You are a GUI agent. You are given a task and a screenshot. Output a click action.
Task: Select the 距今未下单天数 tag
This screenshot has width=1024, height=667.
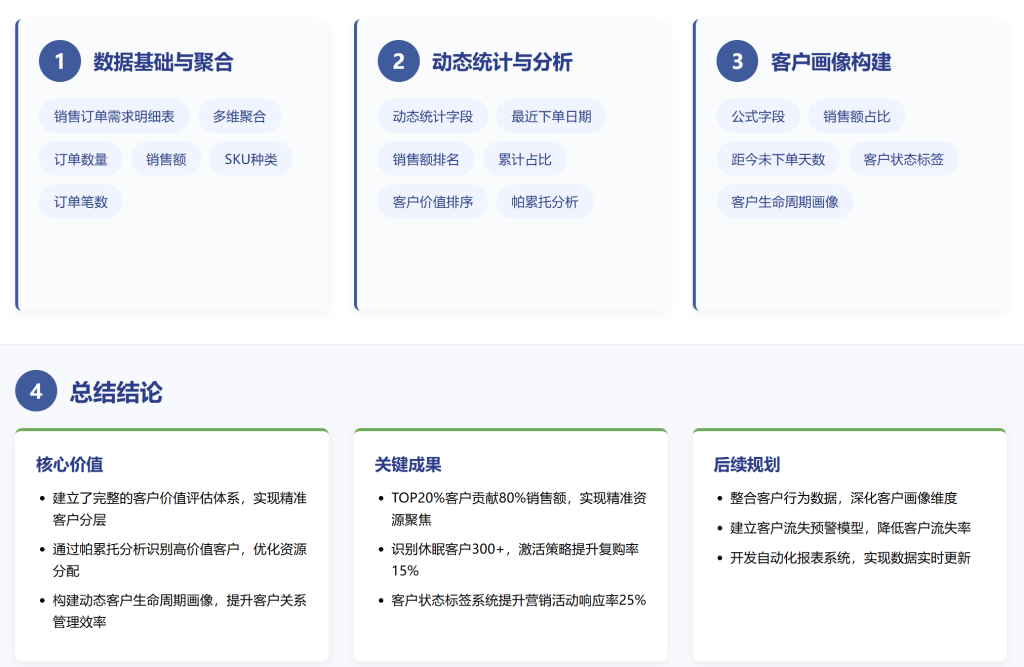point(778,159)
